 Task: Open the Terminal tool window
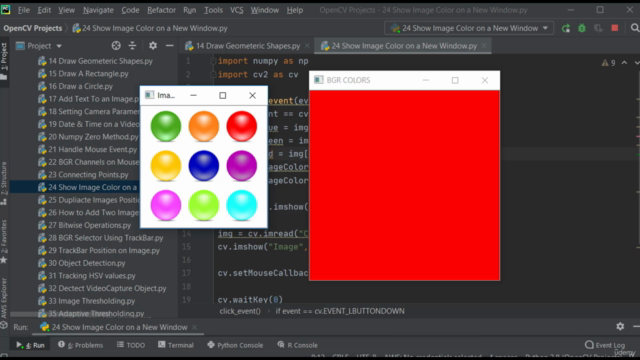(x=176, y=345)
